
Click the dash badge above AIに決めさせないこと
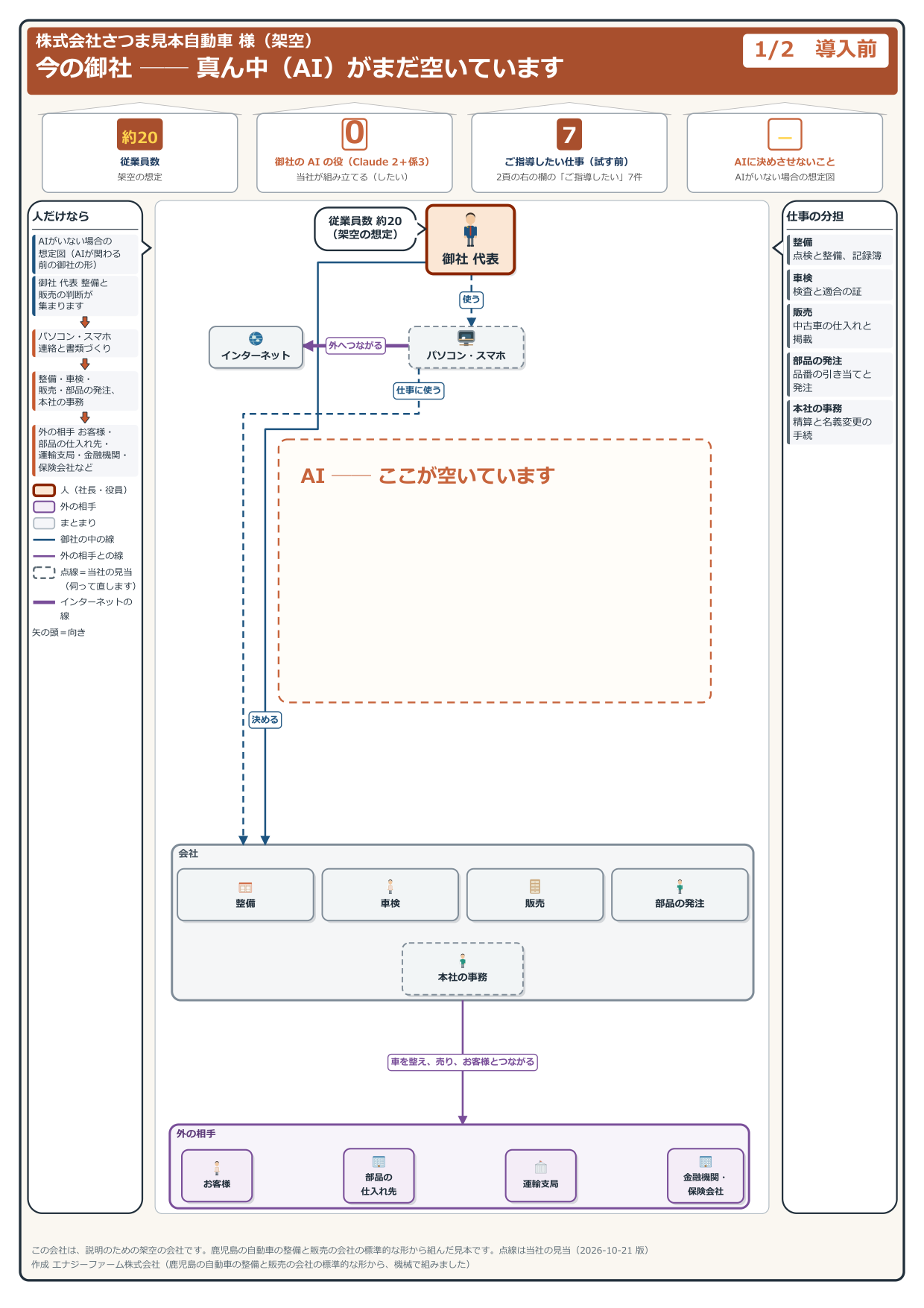point(785,135)
